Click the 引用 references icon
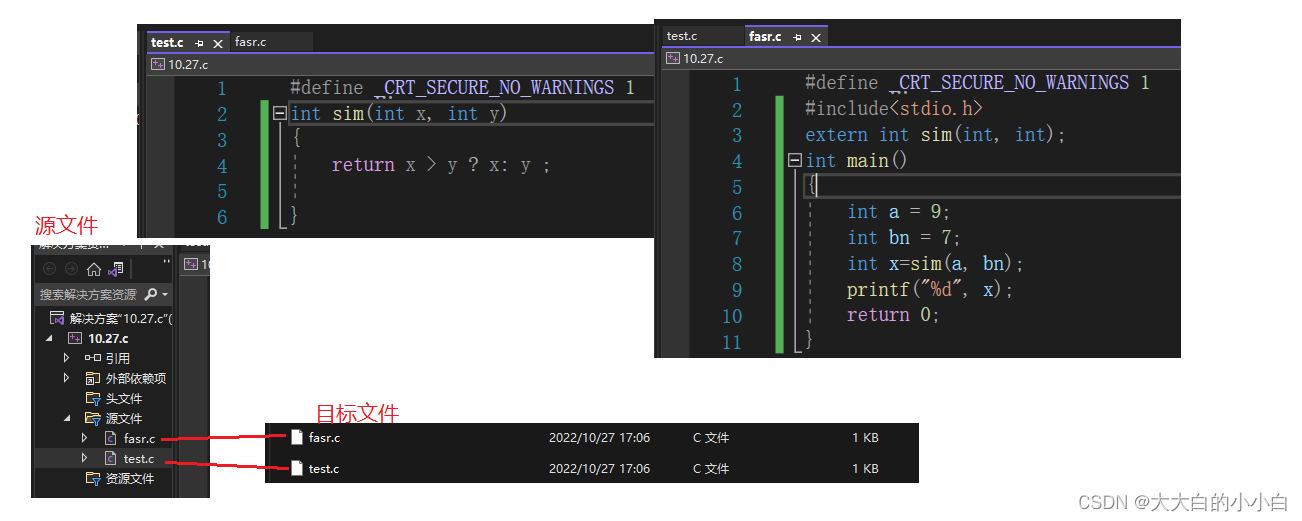Screen dimensions: 1302x521 pyautogui.click(x=93, y=358)
